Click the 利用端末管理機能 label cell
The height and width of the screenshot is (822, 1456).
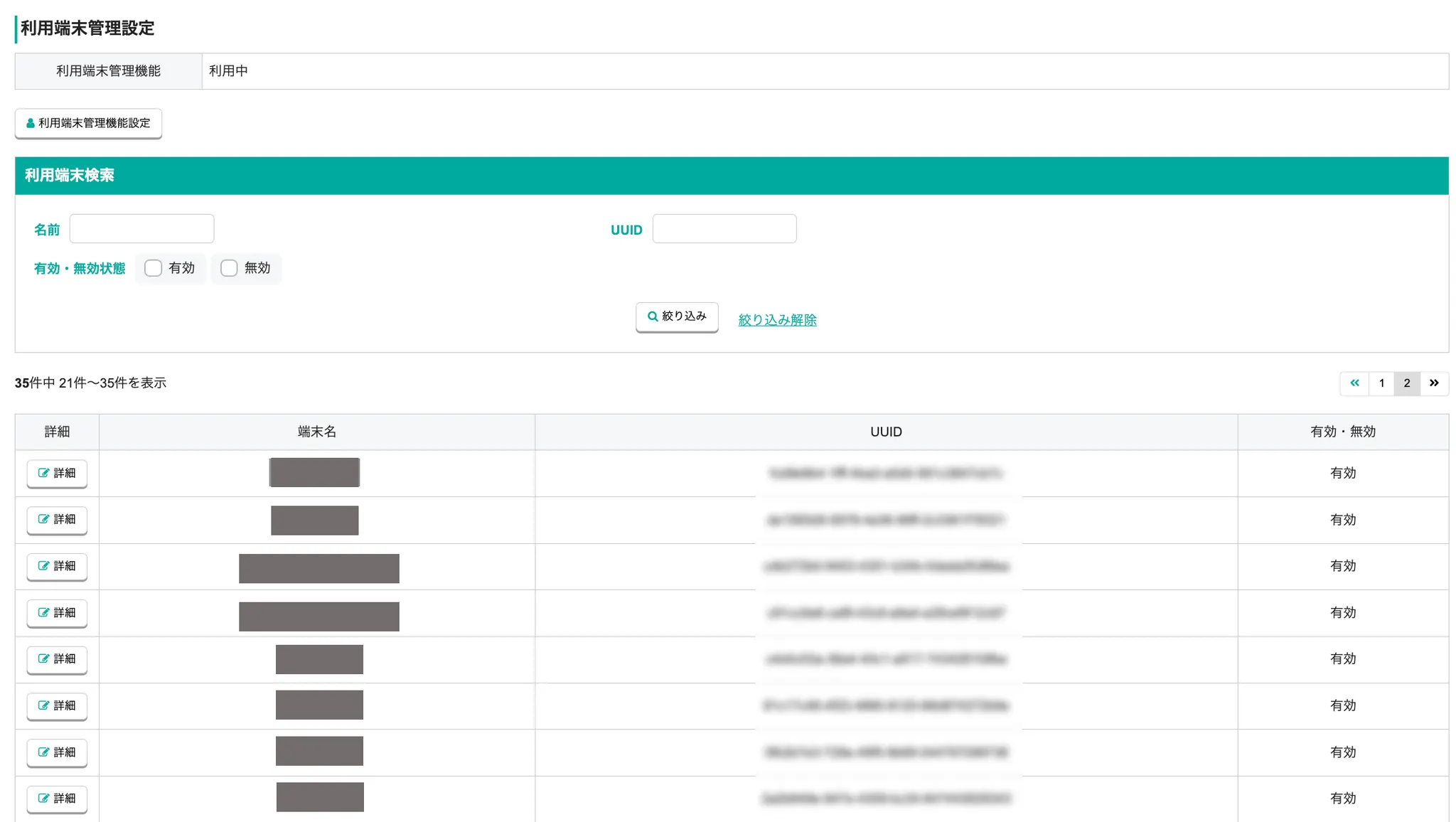point(109,71)
